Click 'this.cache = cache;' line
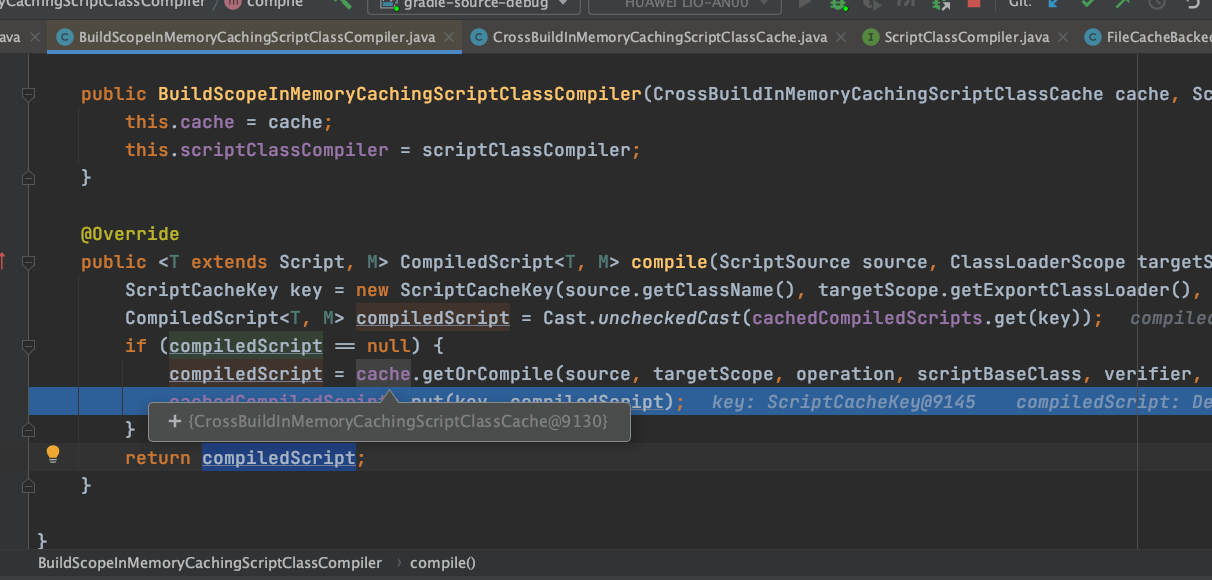This screenshot has height=580, width=1212. 229,122
